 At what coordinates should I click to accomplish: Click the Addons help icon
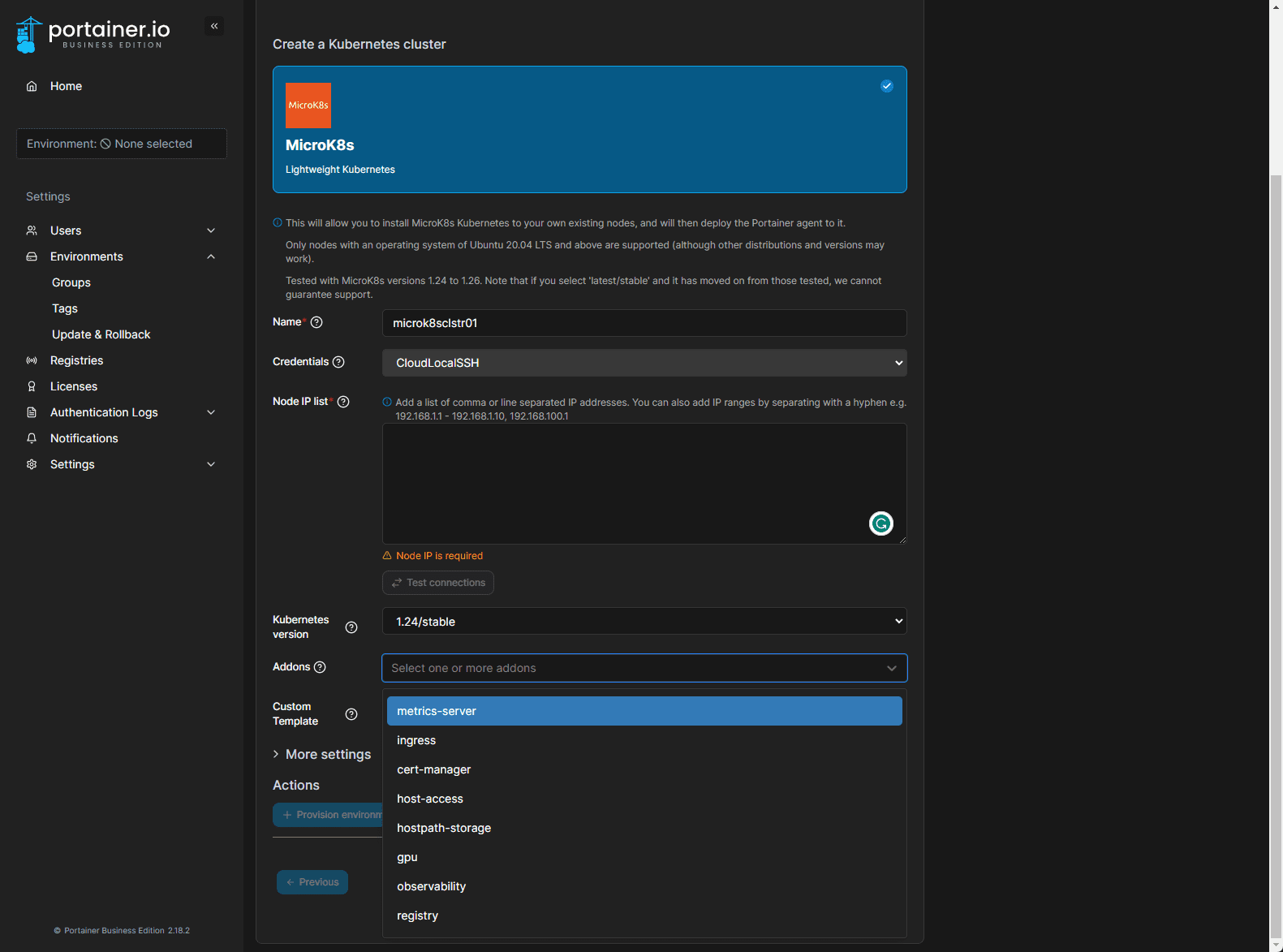(x=320, y=667)
